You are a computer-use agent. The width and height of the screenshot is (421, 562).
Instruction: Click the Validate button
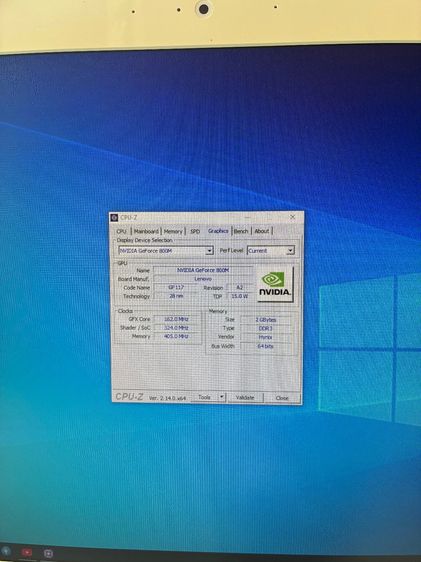(x=245, y=397)
